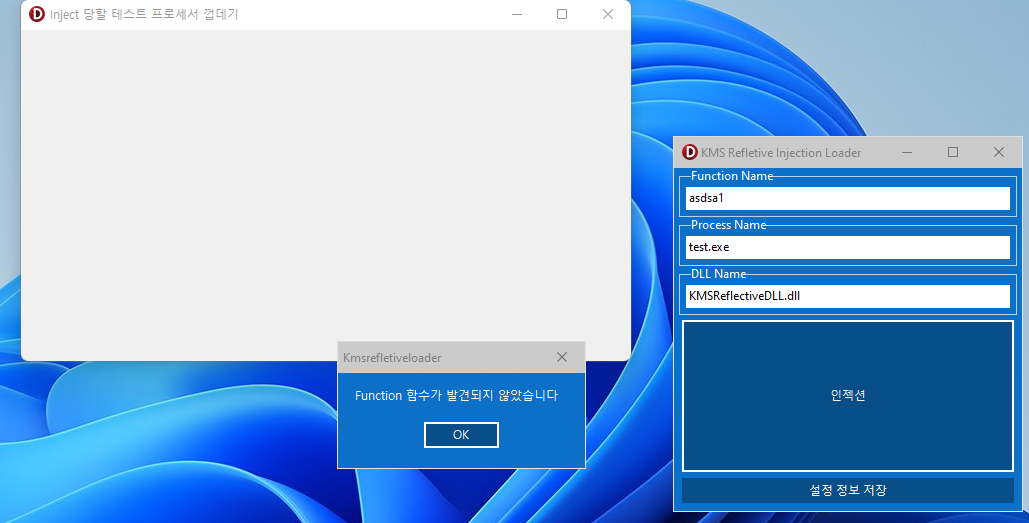Click the Function Name group label

click(732, 176)
